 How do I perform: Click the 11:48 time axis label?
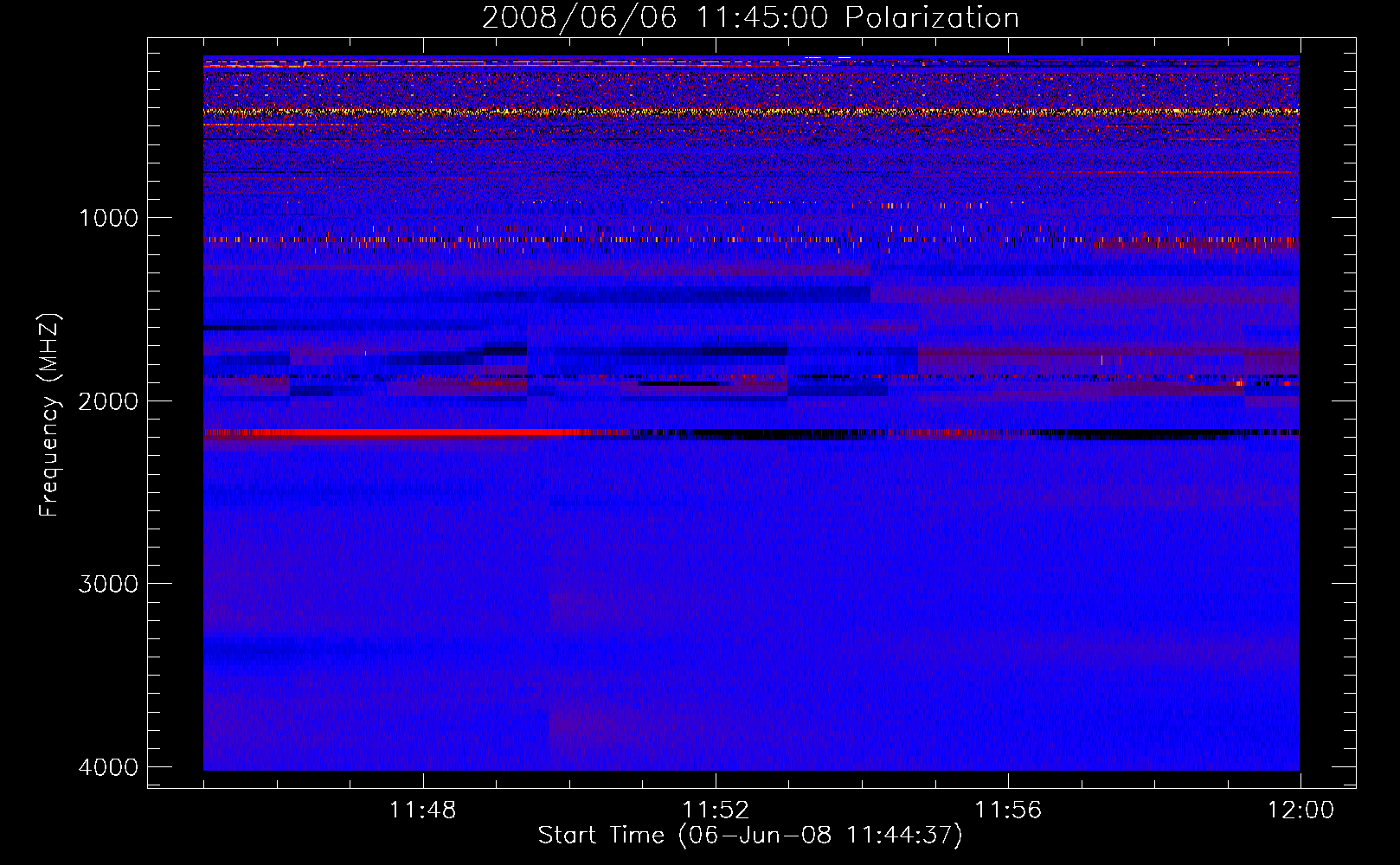click(x=422, y=811)
